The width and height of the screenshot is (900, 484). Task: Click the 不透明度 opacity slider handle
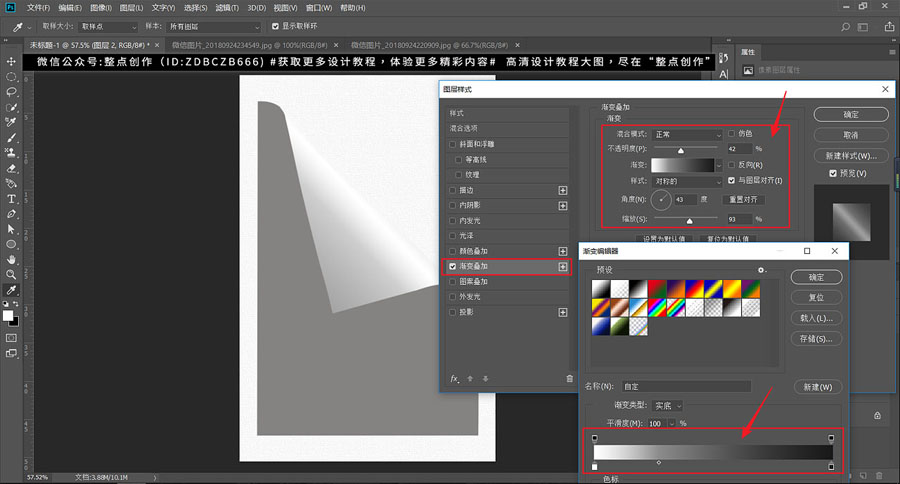(682, 151)
